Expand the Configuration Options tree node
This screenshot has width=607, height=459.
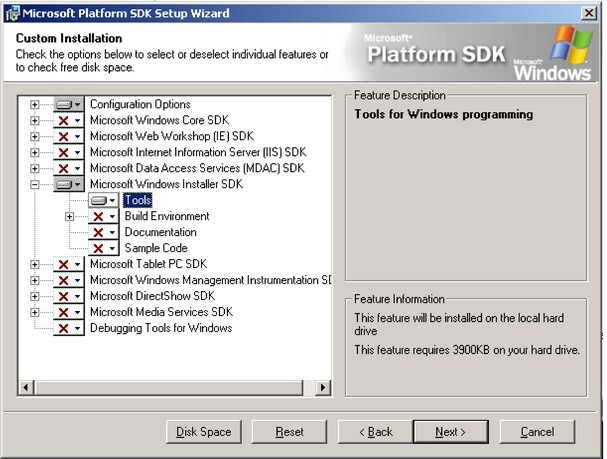34,104
